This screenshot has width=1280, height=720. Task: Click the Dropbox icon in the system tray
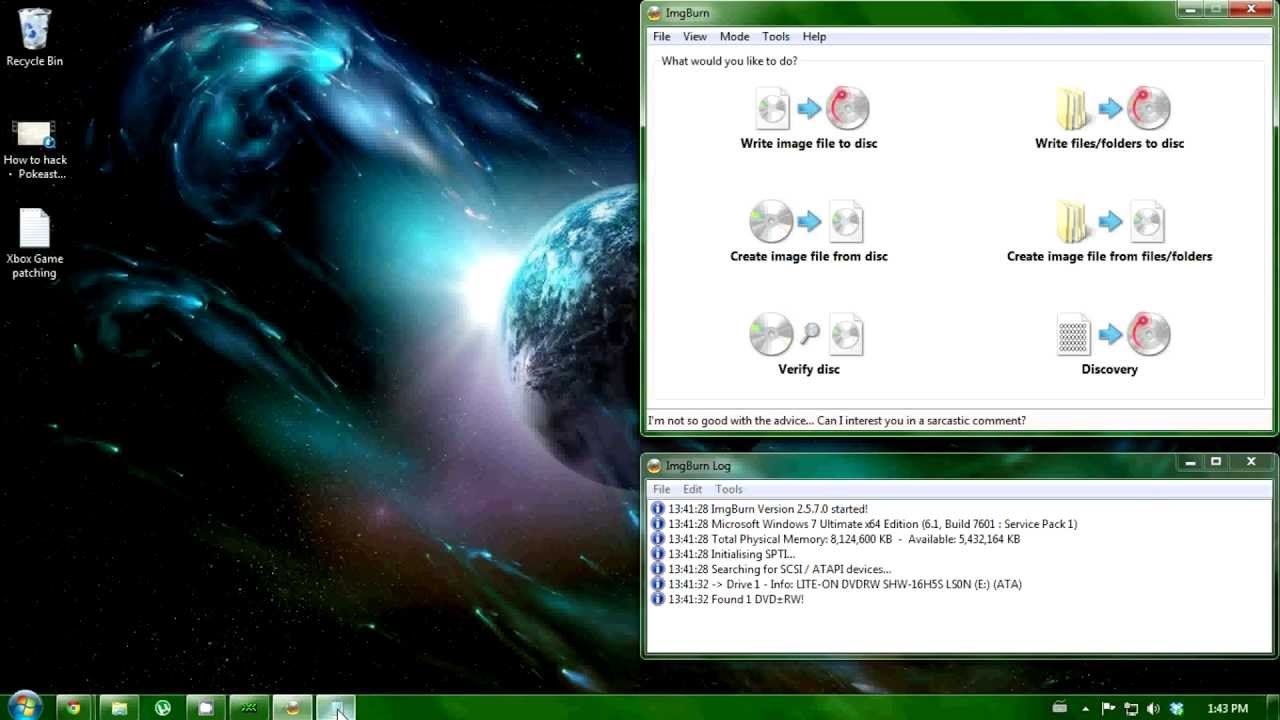click(x=1176, y=709)
